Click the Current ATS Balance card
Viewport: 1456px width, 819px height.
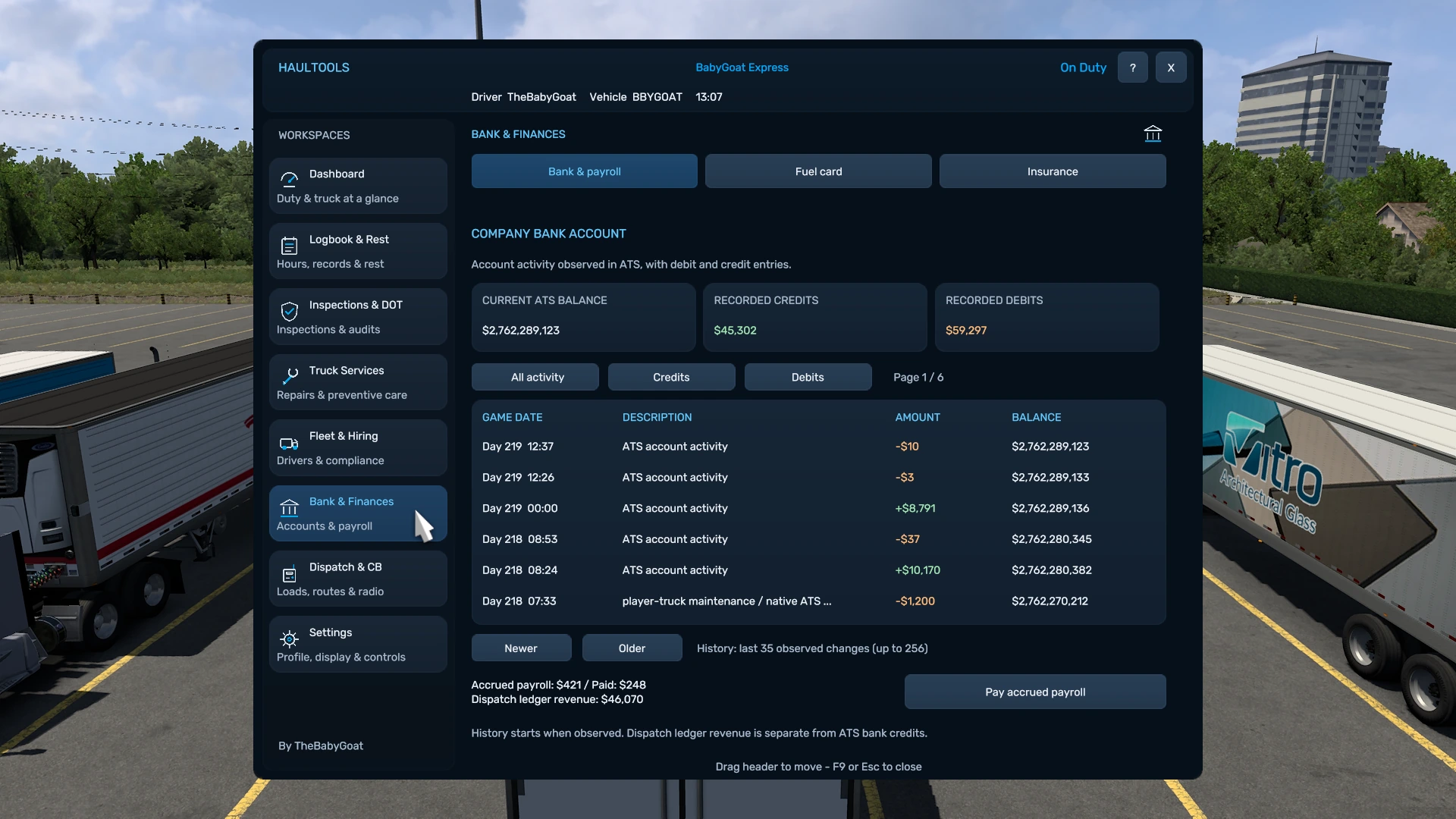(583, 317)
